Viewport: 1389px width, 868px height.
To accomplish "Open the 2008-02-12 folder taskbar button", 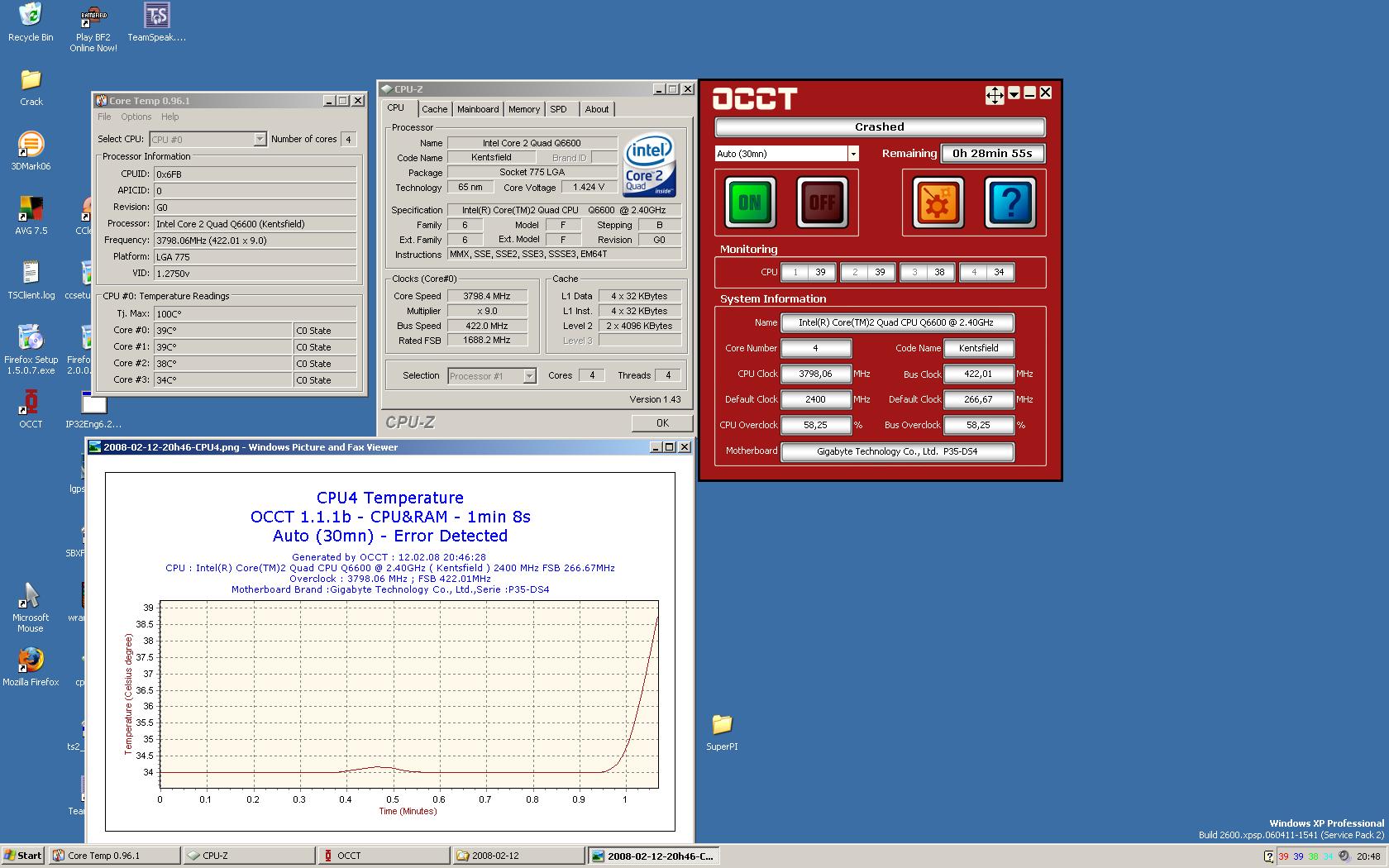I will [518, 856].
